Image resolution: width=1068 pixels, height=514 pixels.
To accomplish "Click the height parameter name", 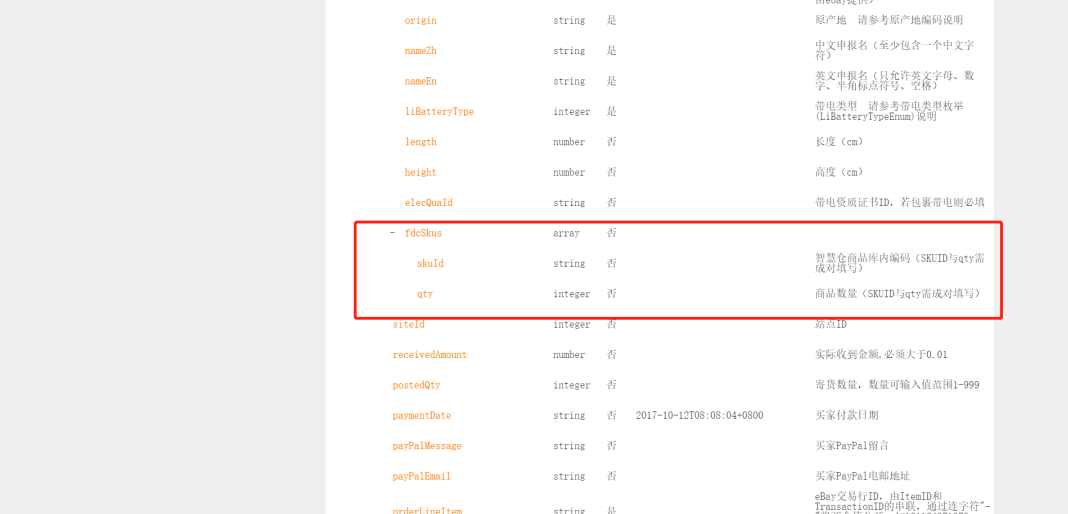I will [x=420, y=172].
